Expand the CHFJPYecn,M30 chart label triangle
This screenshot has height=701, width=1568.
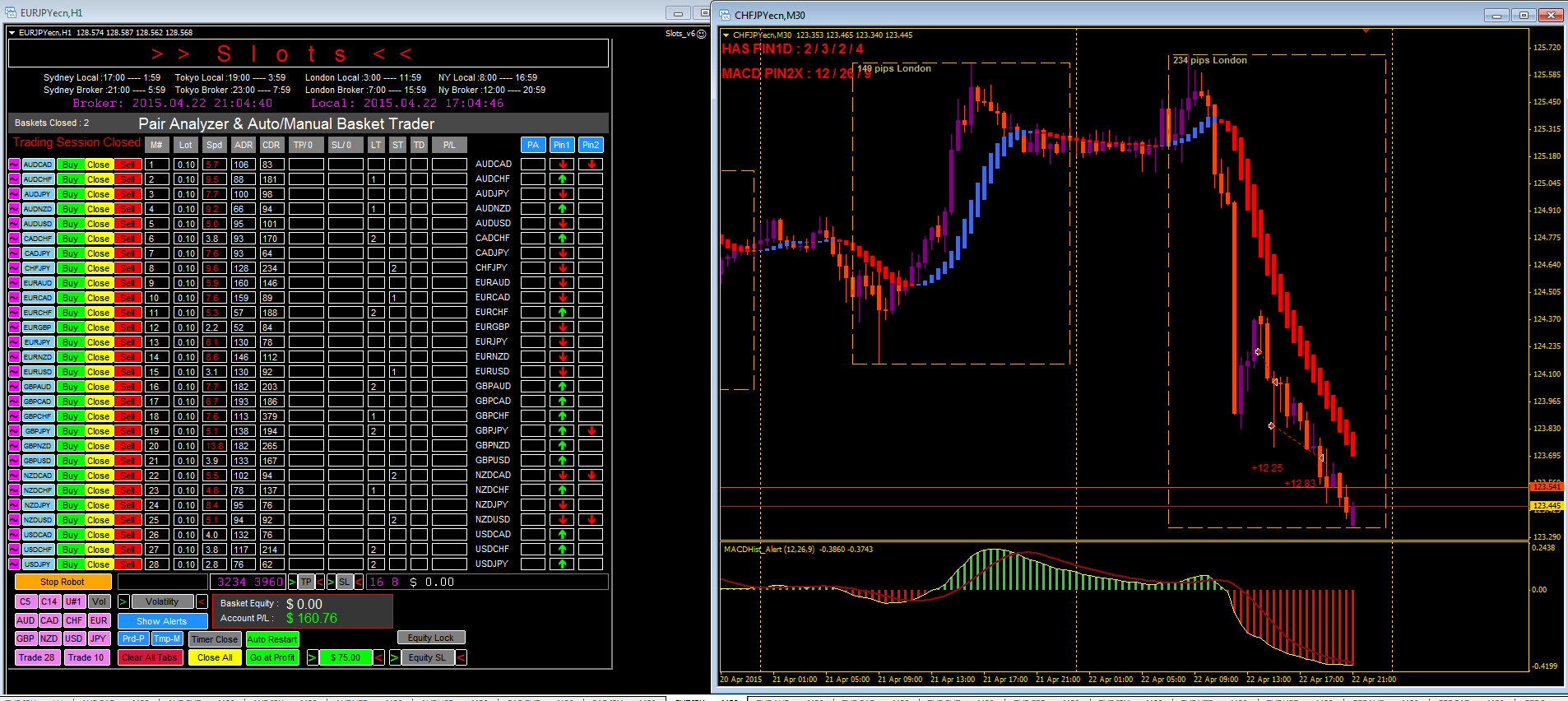click(726, 35)
